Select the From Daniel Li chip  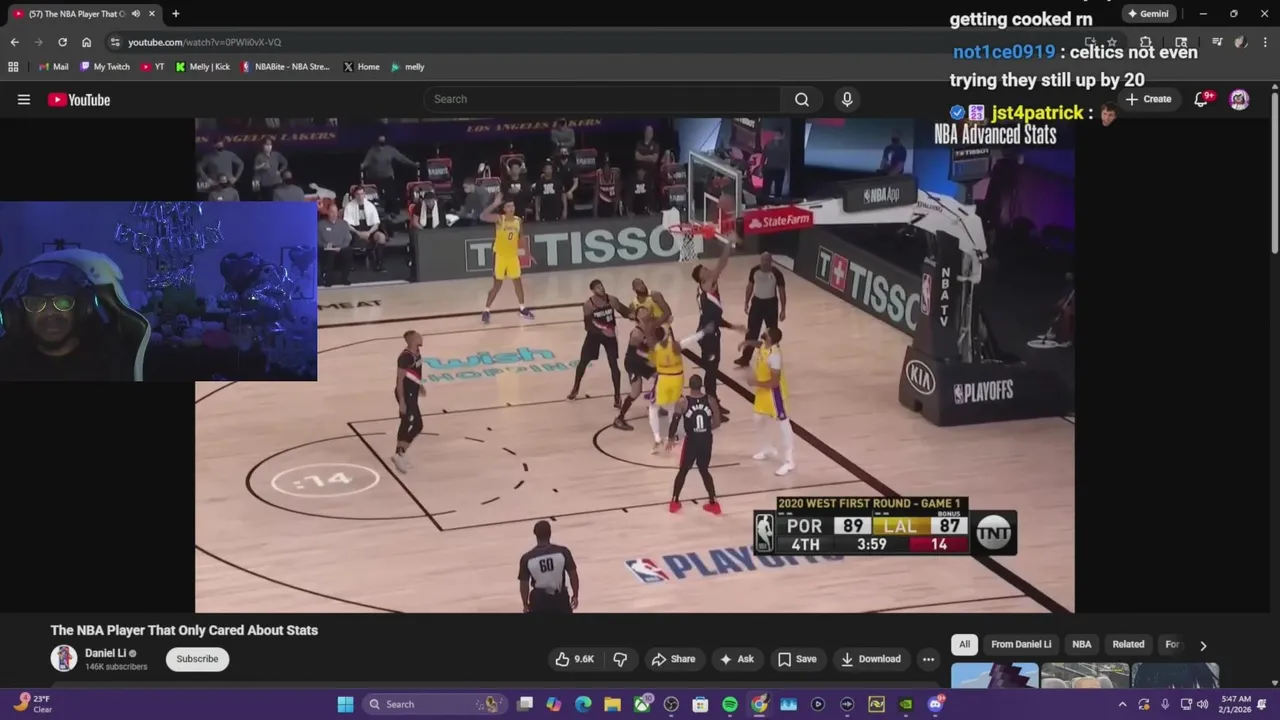pyautogui.click(x=1021, y=644)
